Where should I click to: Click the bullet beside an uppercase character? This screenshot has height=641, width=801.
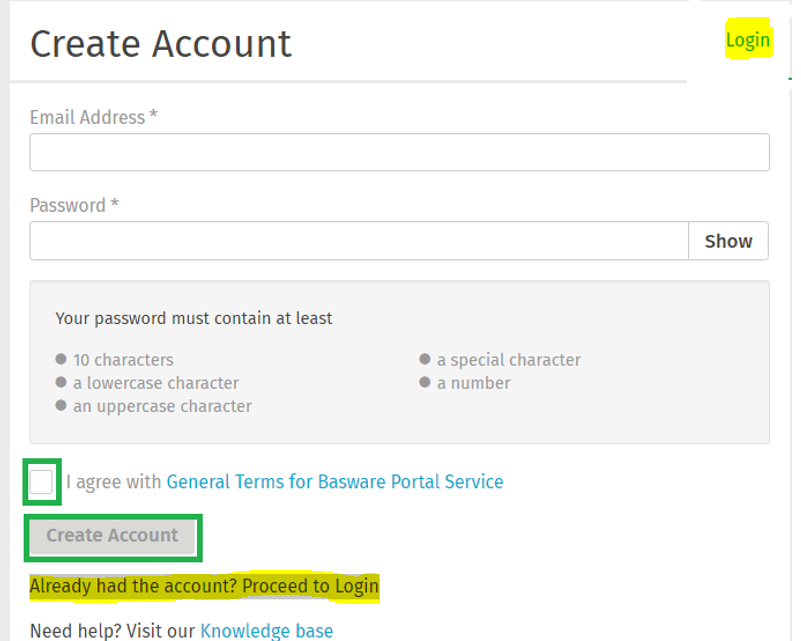[x=61, y=405]
